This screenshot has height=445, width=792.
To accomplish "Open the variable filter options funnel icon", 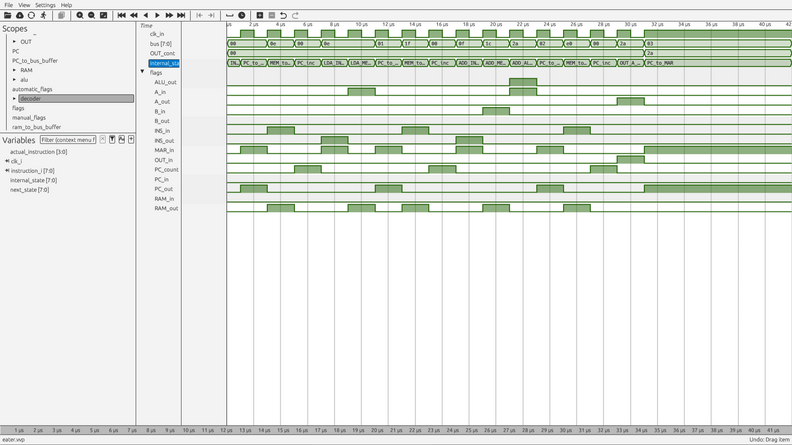I will pyautogui.click(x=112, y=139).
